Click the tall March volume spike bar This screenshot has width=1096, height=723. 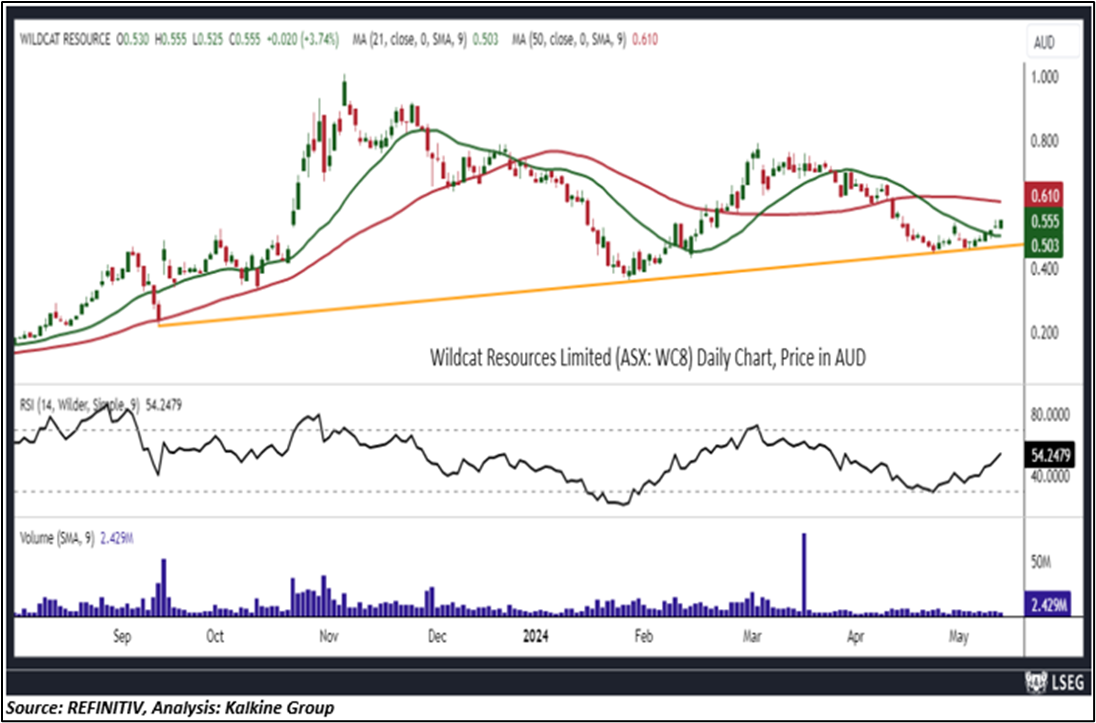804,574
